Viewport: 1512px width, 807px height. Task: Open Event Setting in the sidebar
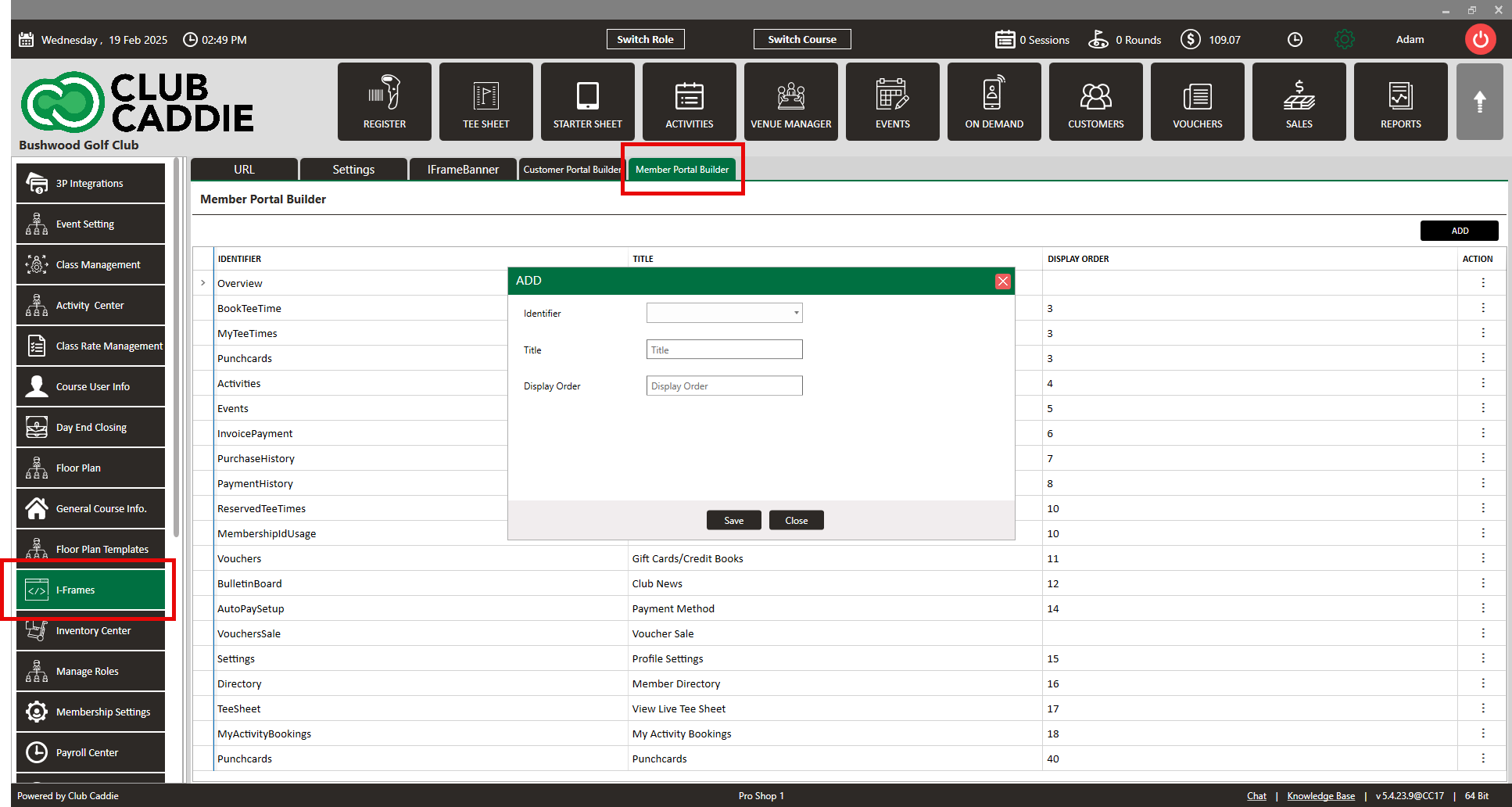tap(91, 224)
